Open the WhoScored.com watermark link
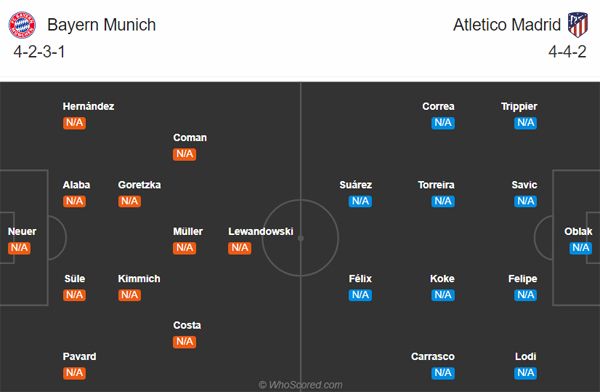The width and height of the screenshot is (600, 392). pyautogui.click(x=301, y=385)
